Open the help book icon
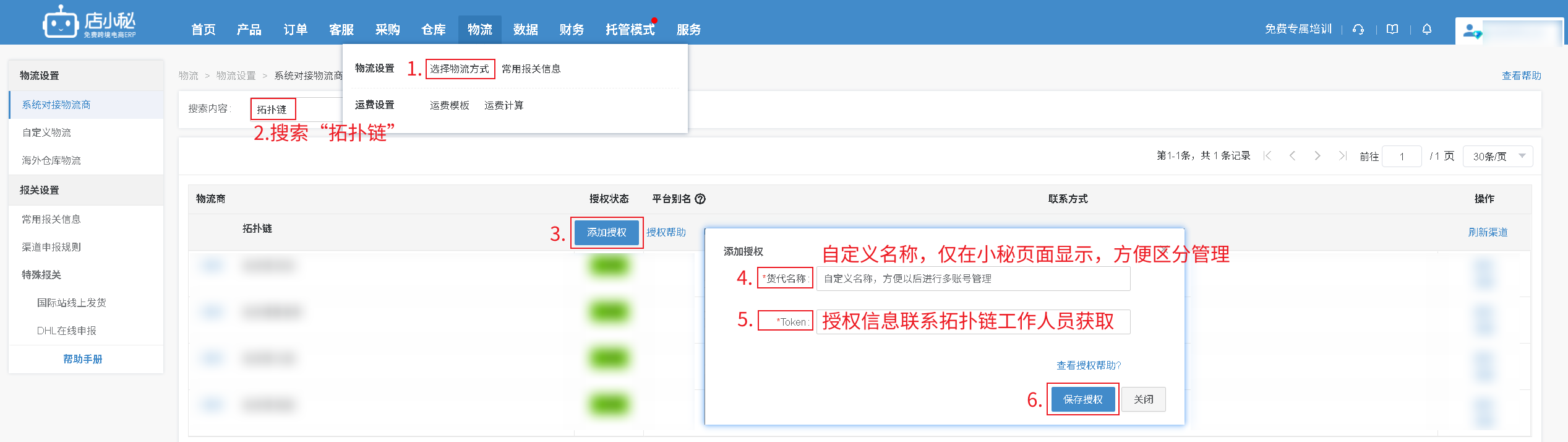This screenshot has width=1568, height=442. (1392, 29)
